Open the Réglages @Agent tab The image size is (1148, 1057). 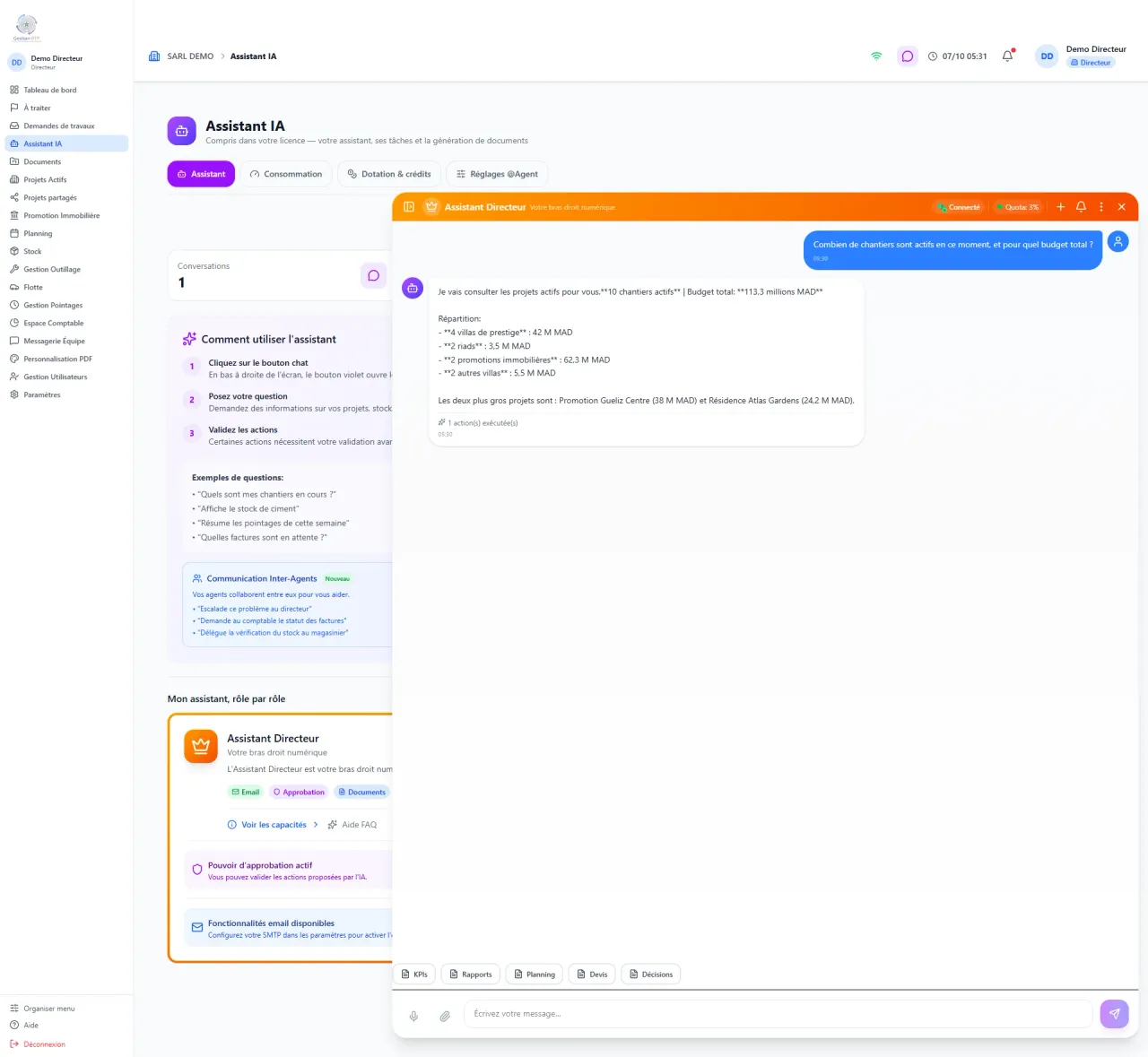click(497, 174)
